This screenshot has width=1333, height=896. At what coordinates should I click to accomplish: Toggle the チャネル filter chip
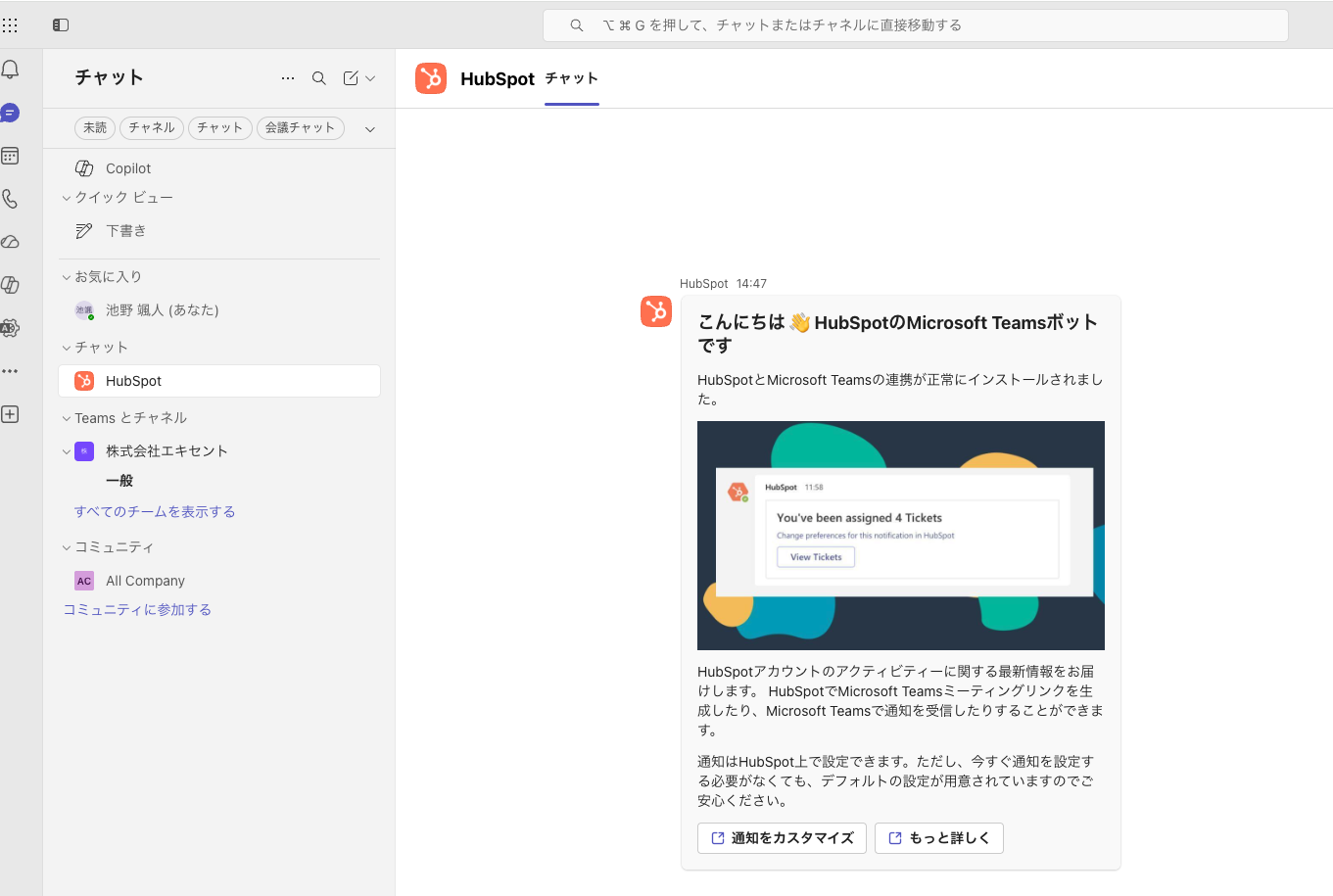point(152,128)
